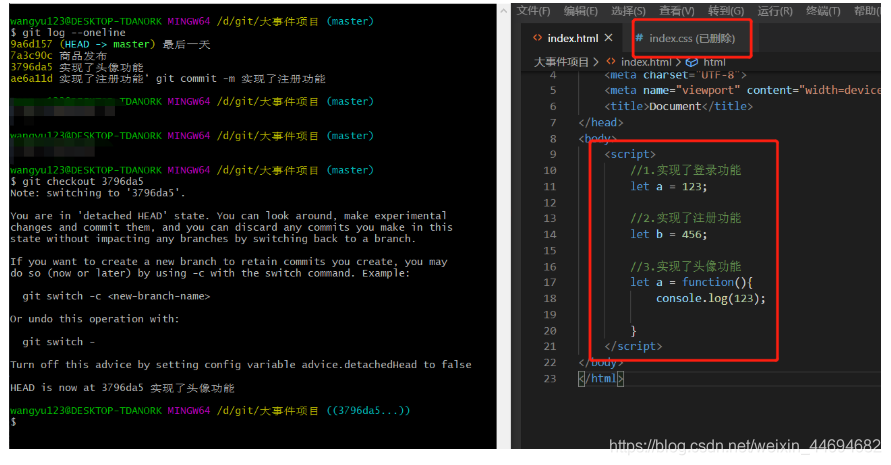Click line number 17 in the editor gutter

pos(549,282)
